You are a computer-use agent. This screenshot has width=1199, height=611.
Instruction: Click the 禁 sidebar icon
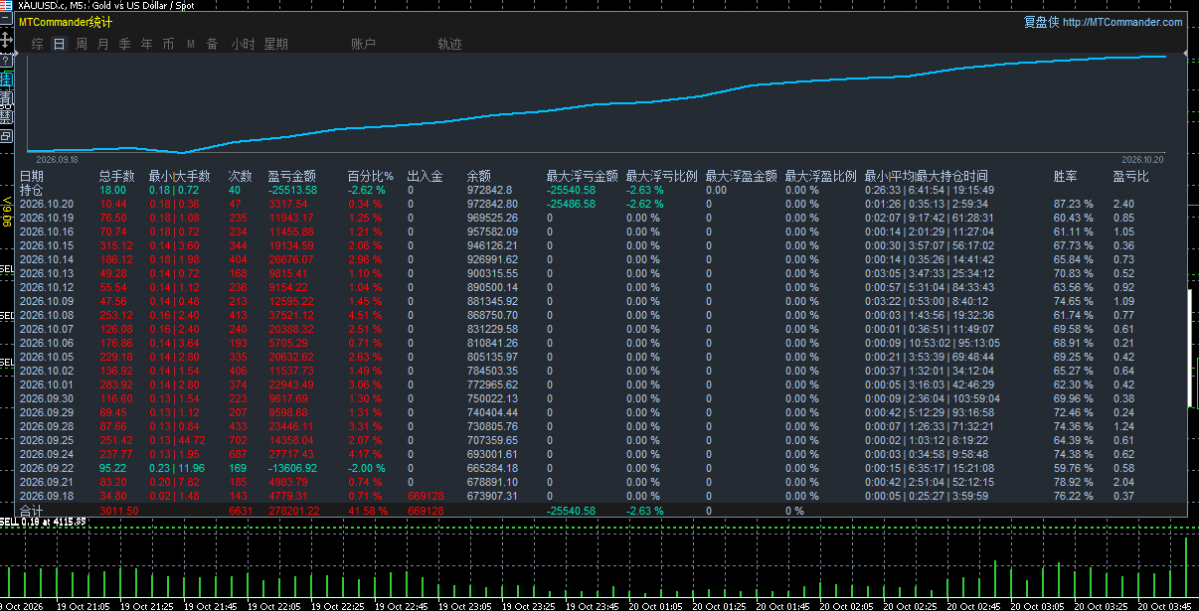point(6,116)
